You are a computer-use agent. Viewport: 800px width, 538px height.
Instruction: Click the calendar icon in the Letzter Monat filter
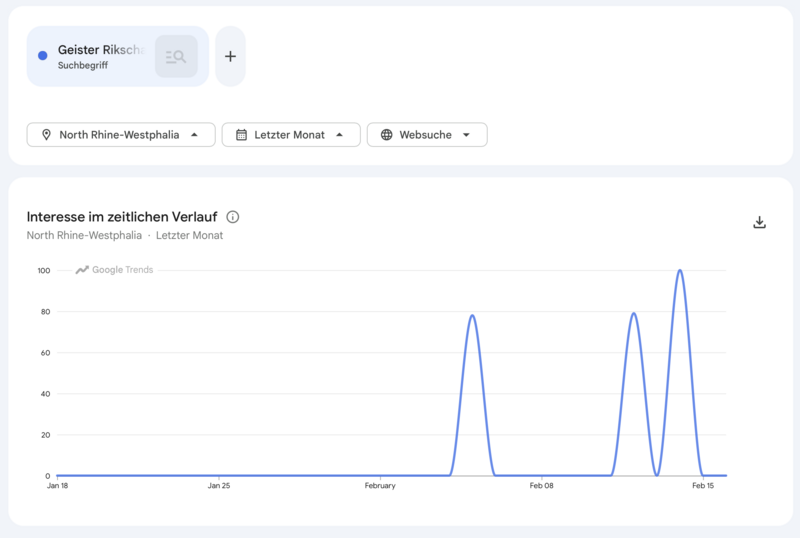(241, 135)
